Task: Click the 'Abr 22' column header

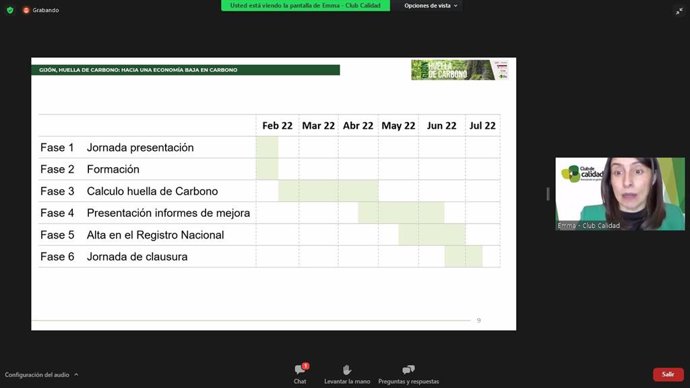Action: 358,126
